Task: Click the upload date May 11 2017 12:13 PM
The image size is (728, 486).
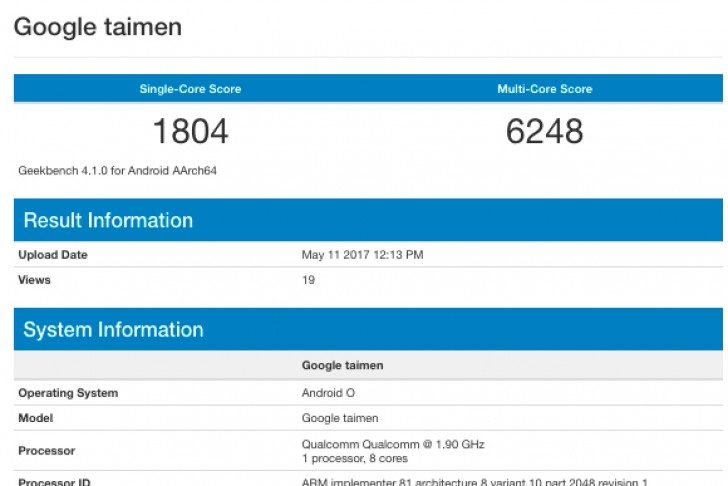Action: pyautogui.click(x=362, y=255)
